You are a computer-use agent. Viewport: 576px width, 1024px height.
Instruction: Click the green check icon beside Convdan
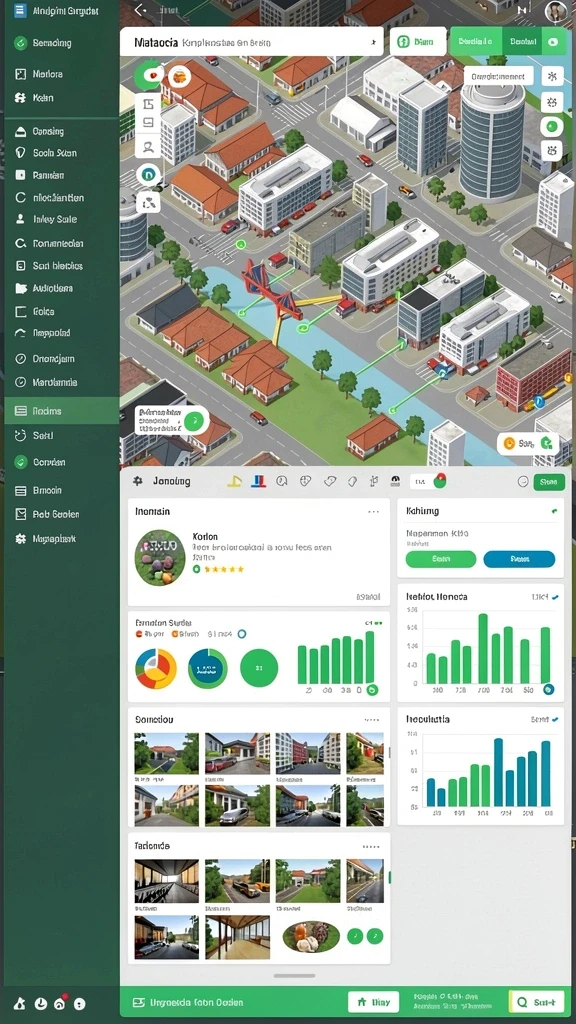pos(20,462)
